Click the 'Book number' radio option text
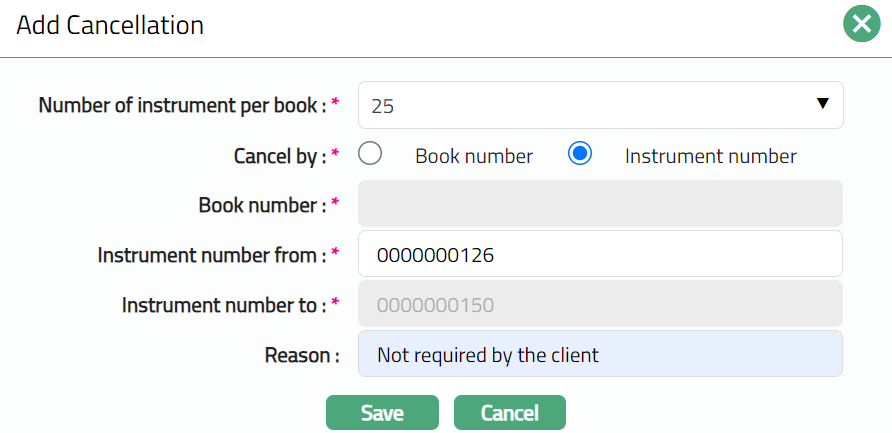 tap(473, 156)
